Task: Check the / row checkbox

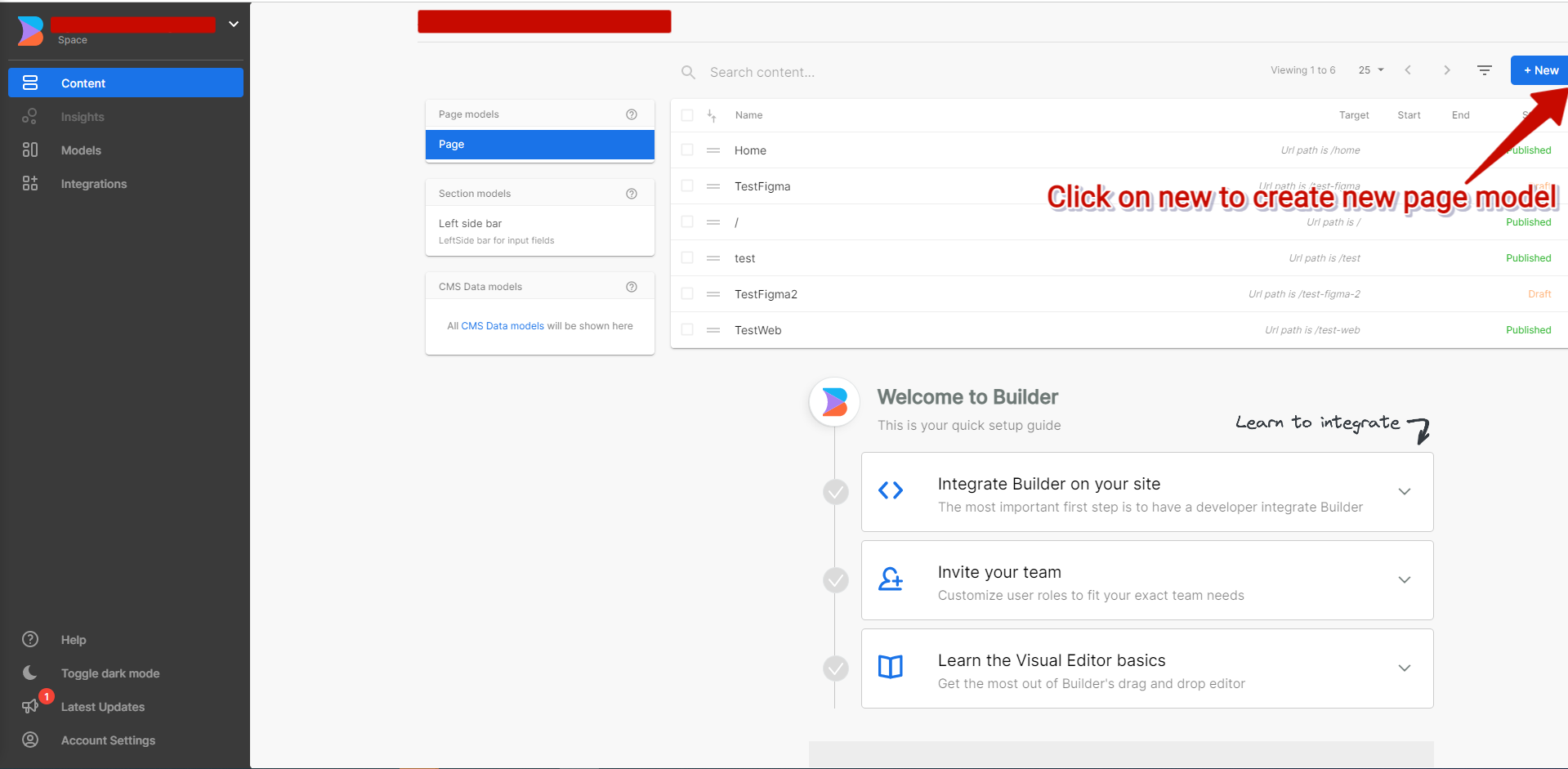Action: pyautogui.click(x=687, y=221)
